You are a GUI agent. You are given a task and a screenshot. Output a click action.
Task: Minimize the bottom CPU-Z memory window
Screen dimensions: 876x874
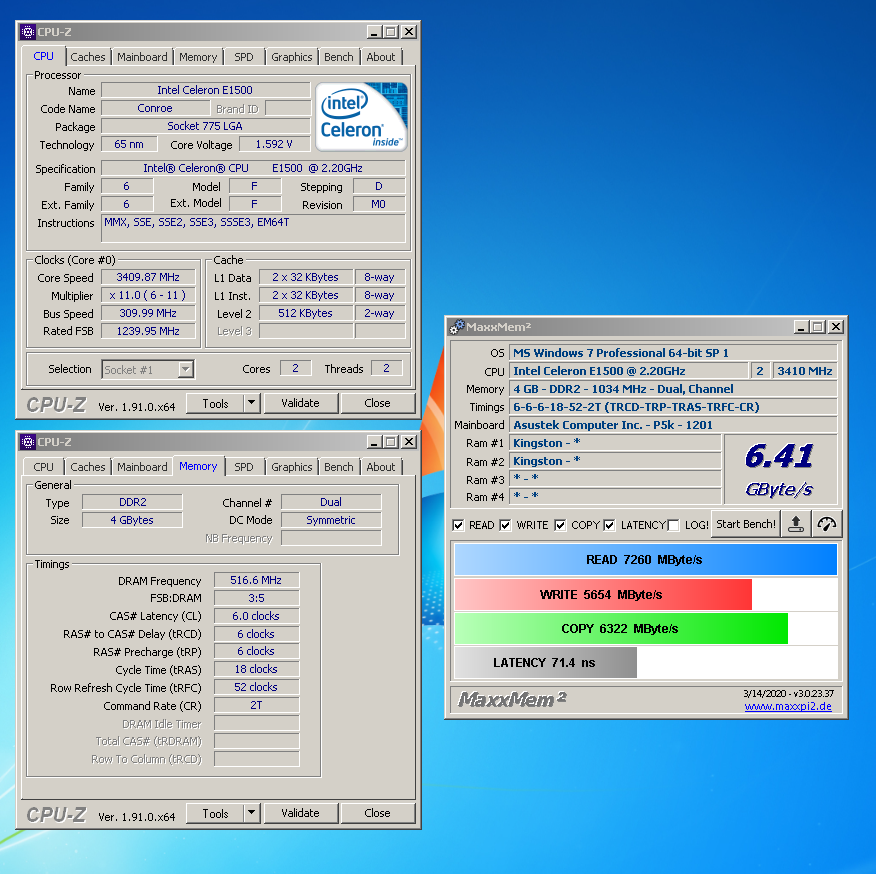374,442
